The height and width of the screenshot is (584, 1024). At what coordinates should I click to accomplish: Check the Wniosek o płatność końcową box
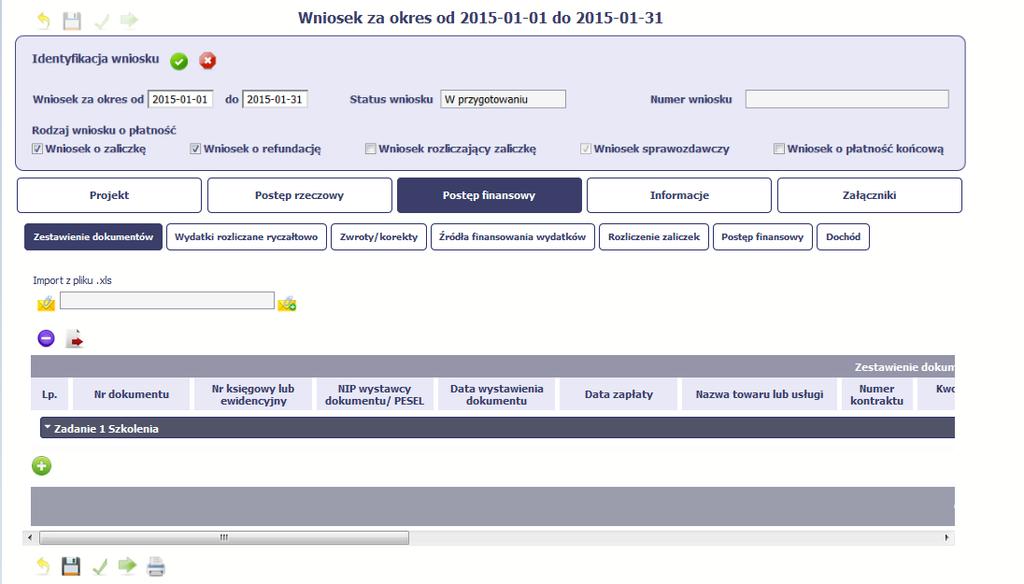click(x=779, y=149)
